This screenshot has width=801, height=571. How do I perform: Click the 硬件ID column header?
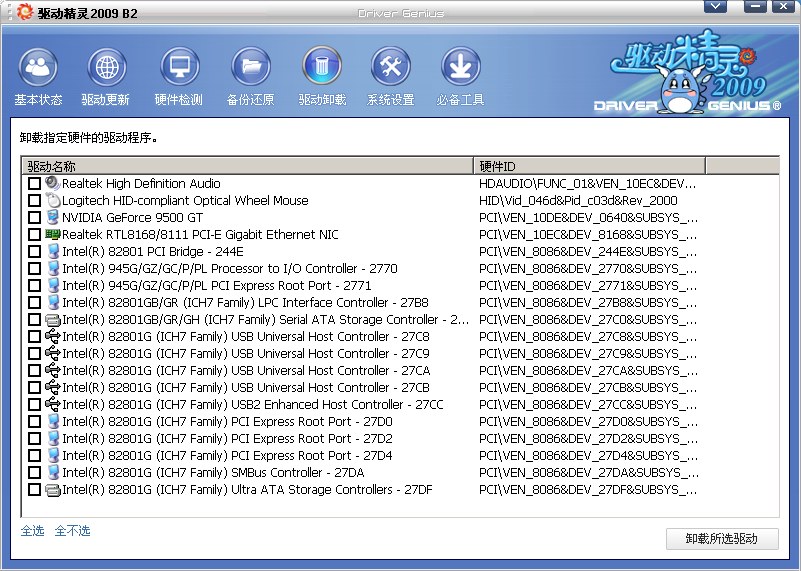(589, 166)
